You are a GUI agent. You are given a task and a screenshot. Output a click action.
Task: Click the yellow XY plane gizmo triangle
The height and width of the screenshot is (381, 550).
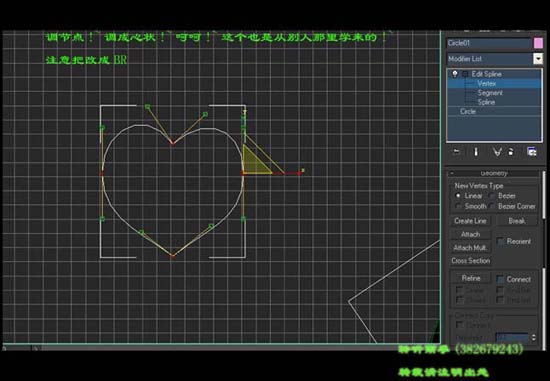pos(254,163)
